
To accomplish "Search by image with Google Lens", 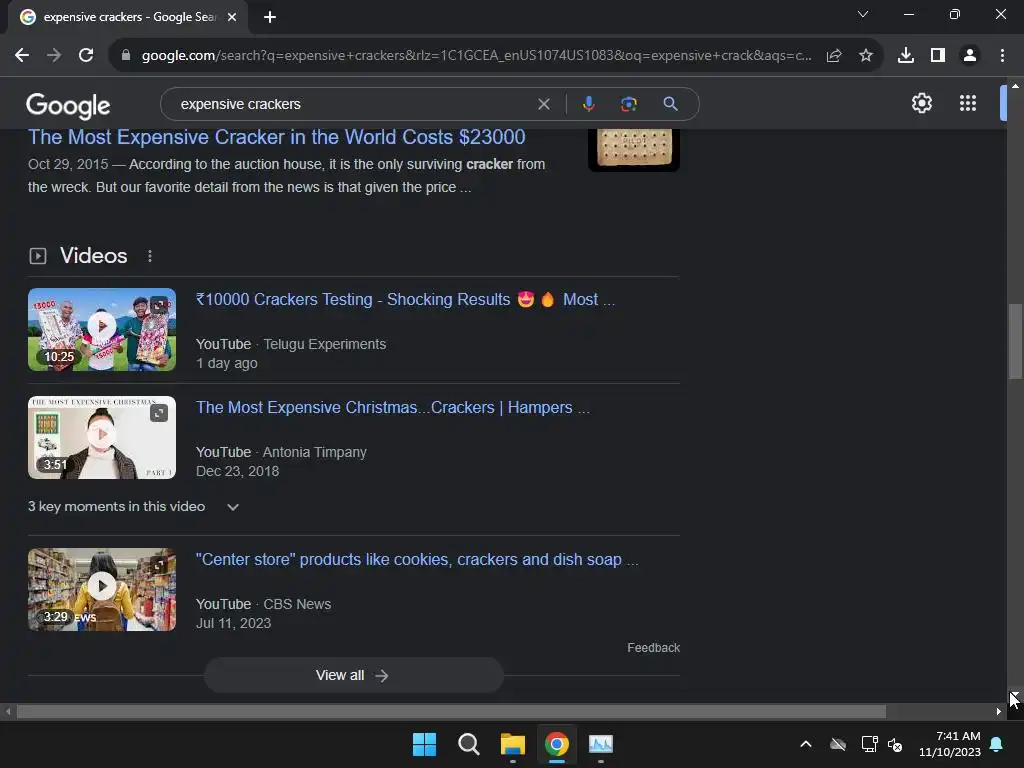I will pos(628,104).
